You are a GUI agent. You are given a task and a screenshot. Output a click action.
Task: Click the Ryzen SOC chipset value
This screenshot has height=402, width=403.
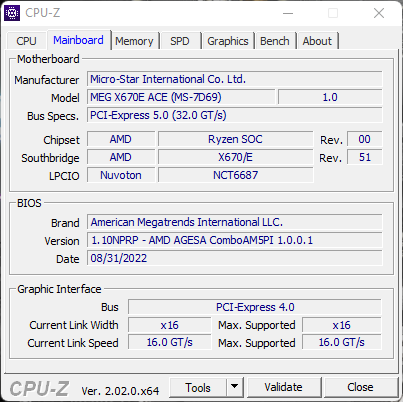(x=236, y=139)
